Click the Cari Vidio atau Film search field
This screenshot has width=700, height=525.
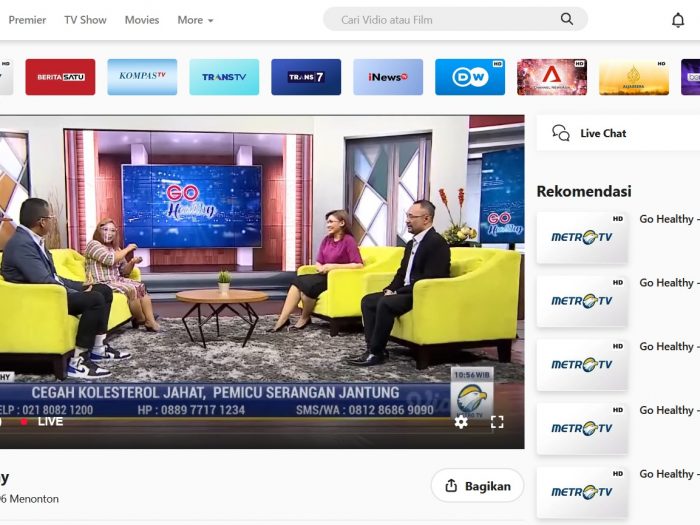[x=455, y=19]
